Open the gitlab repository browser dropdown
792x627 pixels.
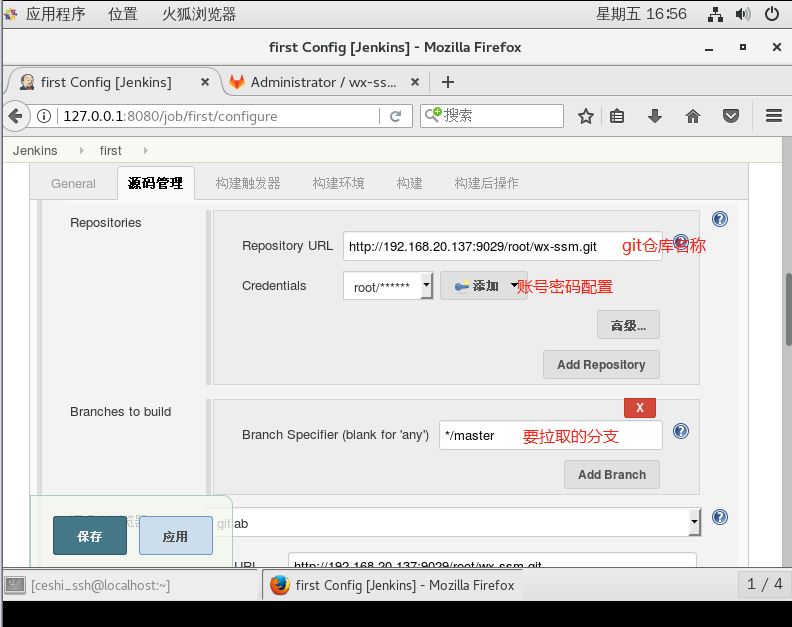[453, 522]
